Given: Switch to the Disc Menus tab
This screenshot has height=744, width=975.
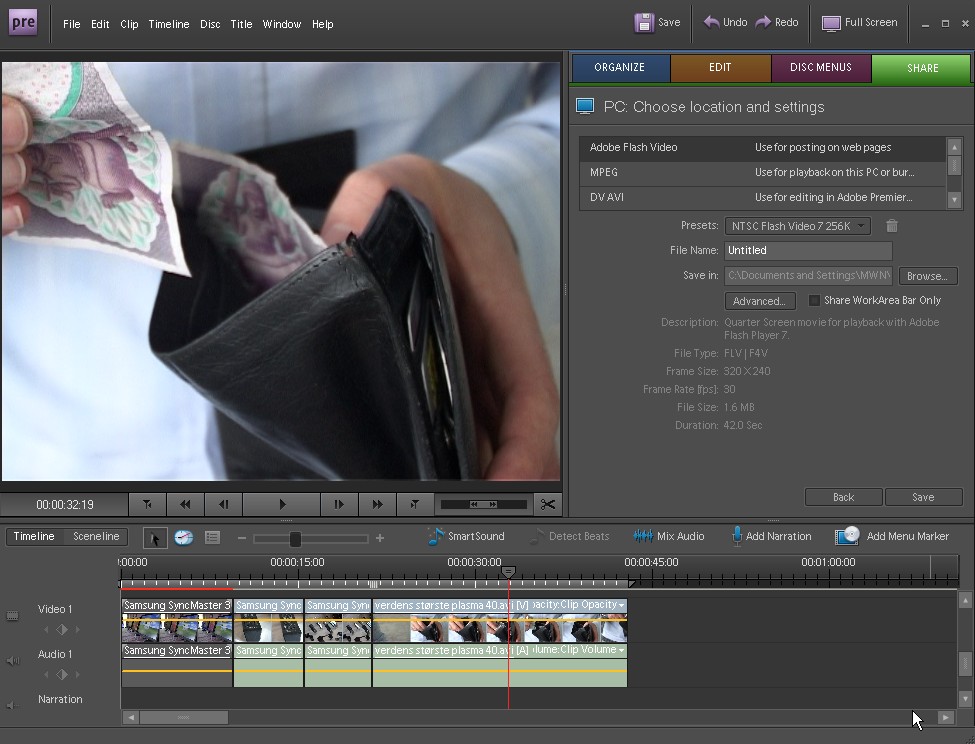Looking at the screenshot, I should (820, 68).
